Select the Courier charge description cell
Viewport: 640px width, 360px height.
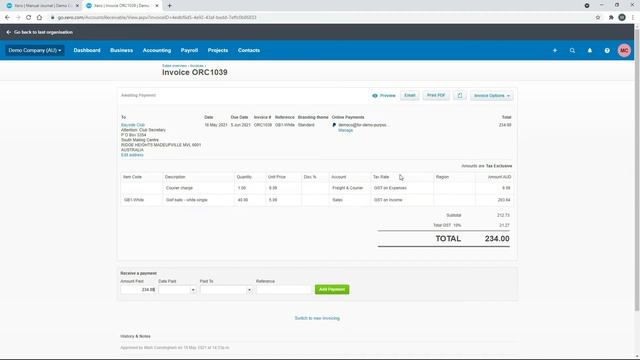coord(198,188)
